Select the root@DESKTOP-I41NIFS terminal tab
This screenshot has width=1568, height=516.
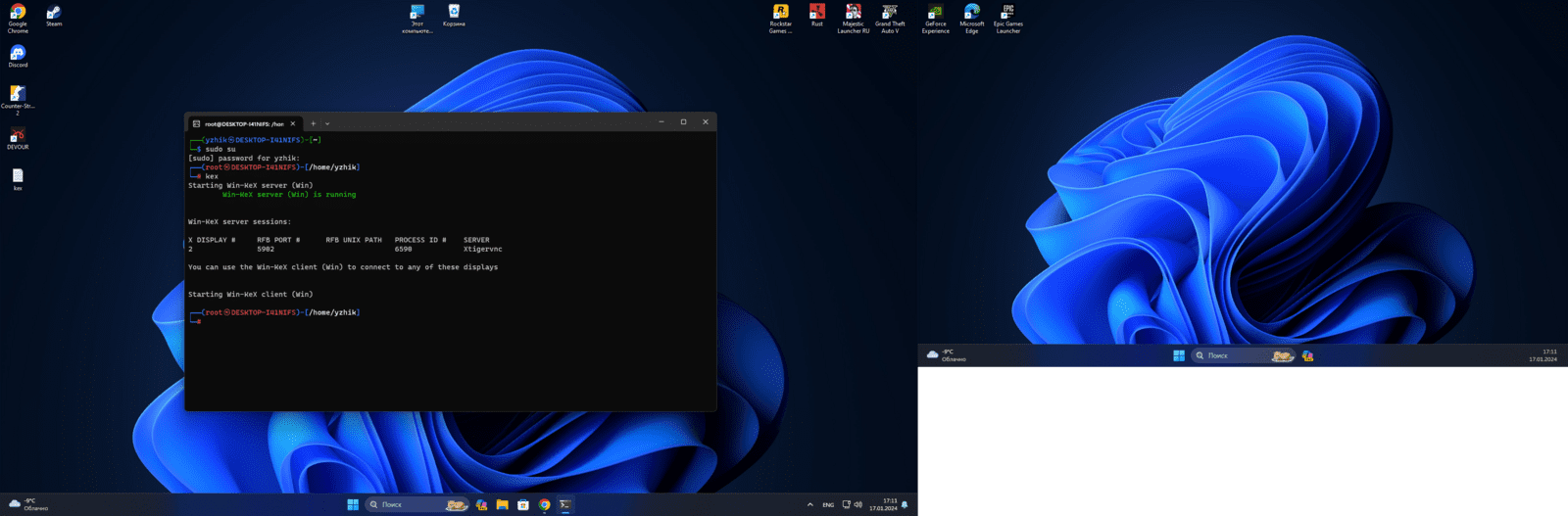[x=243, y=123]
